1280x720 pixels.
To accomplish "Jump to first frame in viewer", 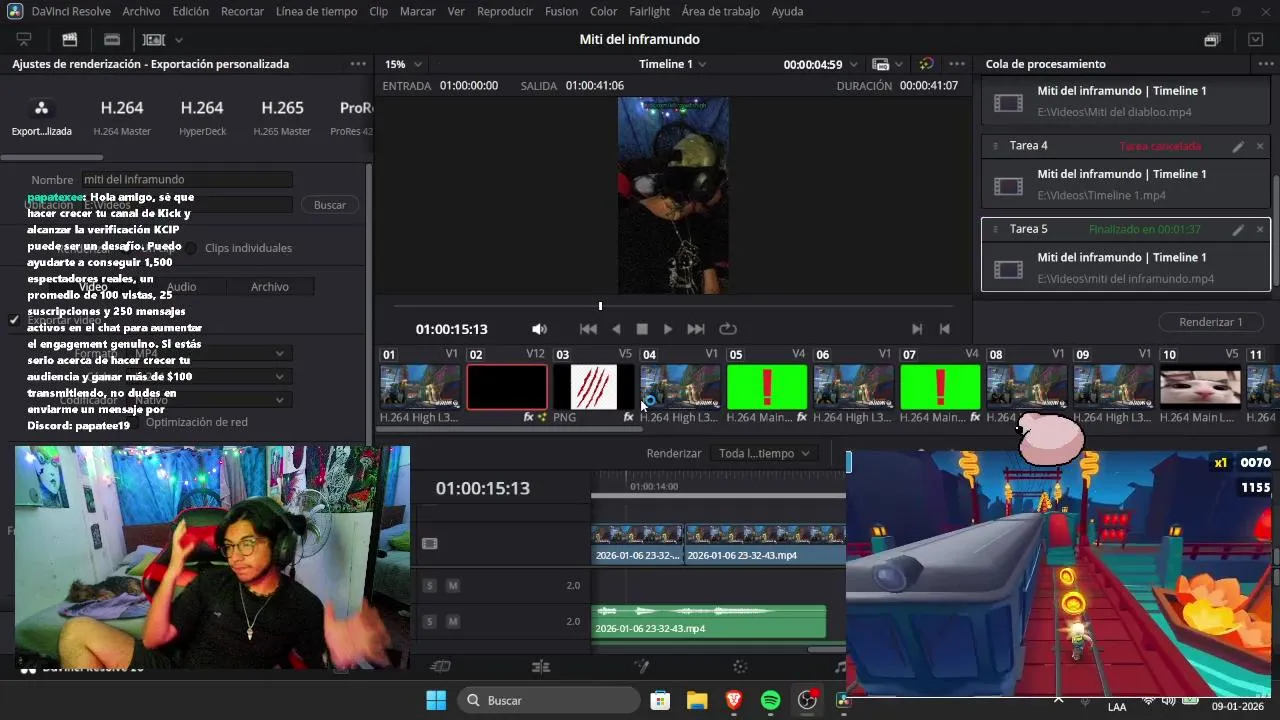I will pyautogui.click(x=589, y=329).
